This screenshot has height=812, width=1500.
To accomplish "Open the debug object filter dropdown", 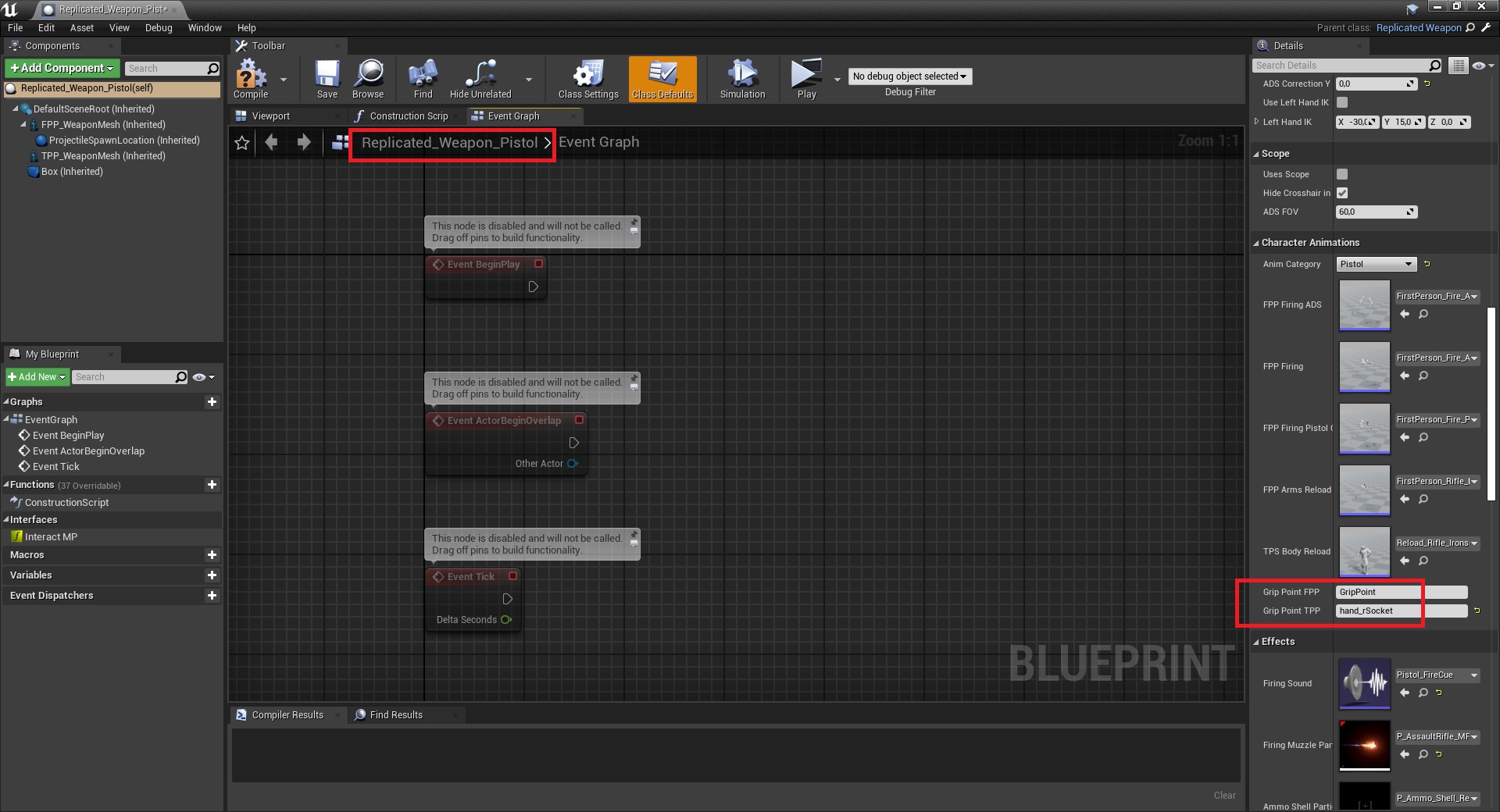I will click(x=909, y=77).
